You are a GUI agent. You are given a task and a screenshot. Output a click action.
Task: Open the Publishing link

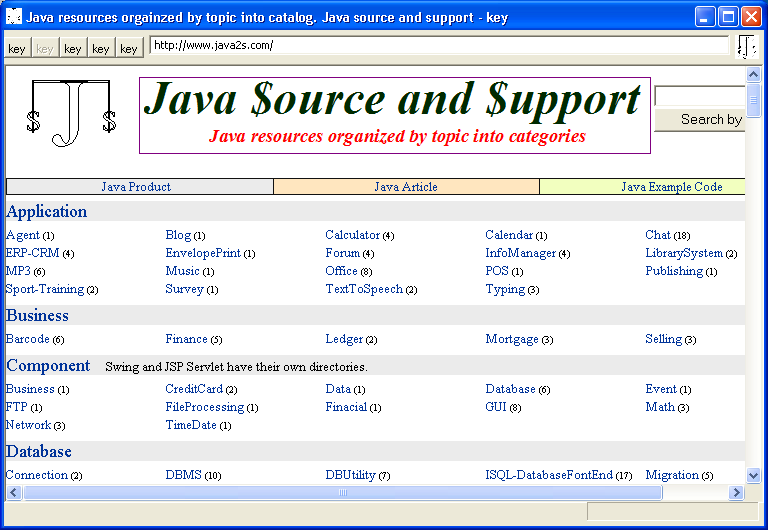click(x=674, y=271)
